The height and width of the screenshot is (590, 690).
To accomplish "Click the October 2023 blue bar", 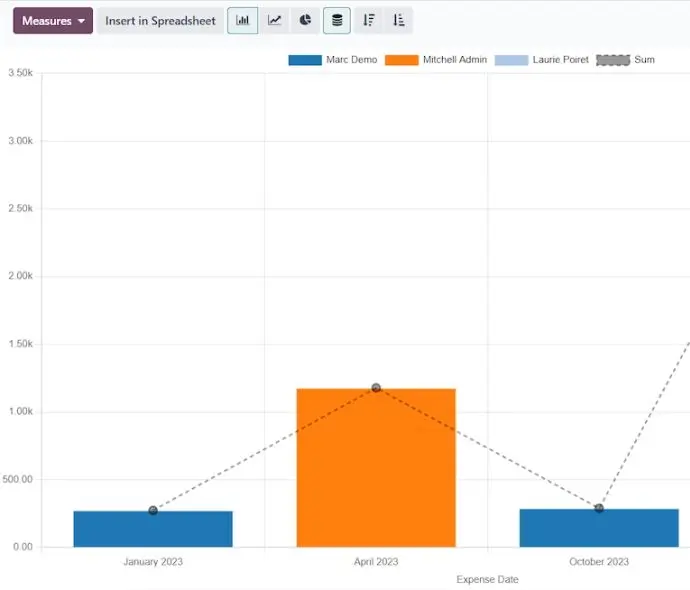I will [x=599, y=528].
